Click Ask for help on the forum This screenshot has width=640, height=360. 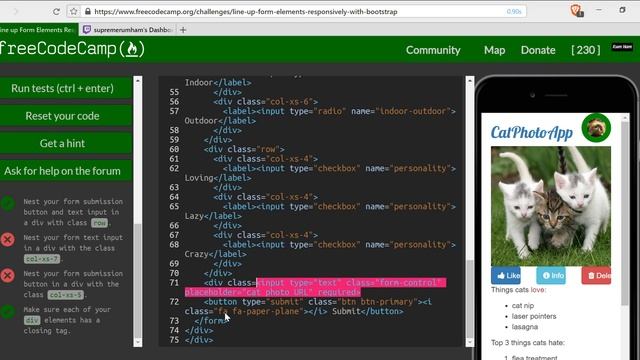(x=66, y=171)
